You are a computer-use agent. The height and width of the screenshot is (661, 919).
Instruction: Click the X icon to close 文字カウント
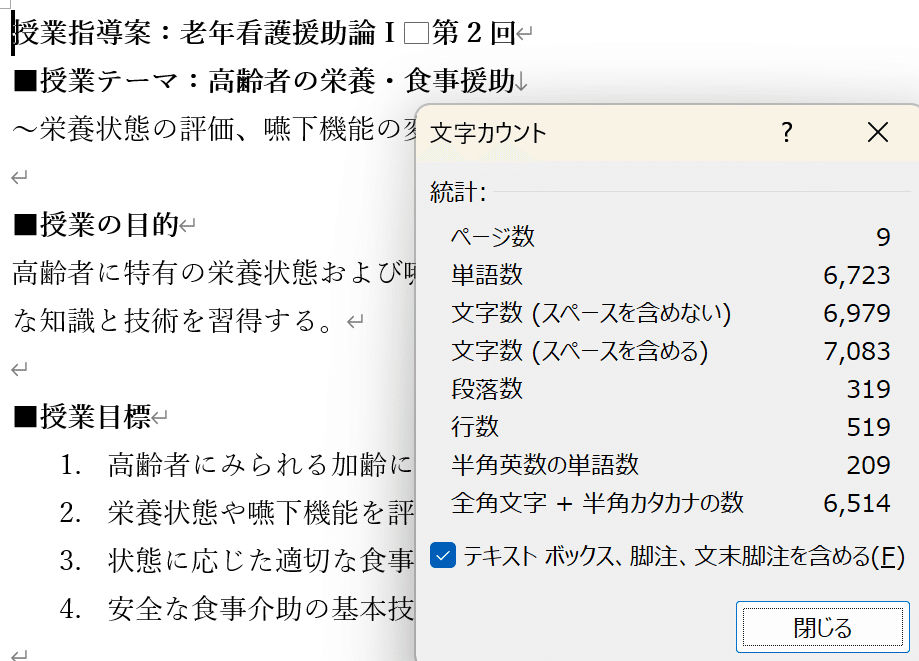[877, 132]
